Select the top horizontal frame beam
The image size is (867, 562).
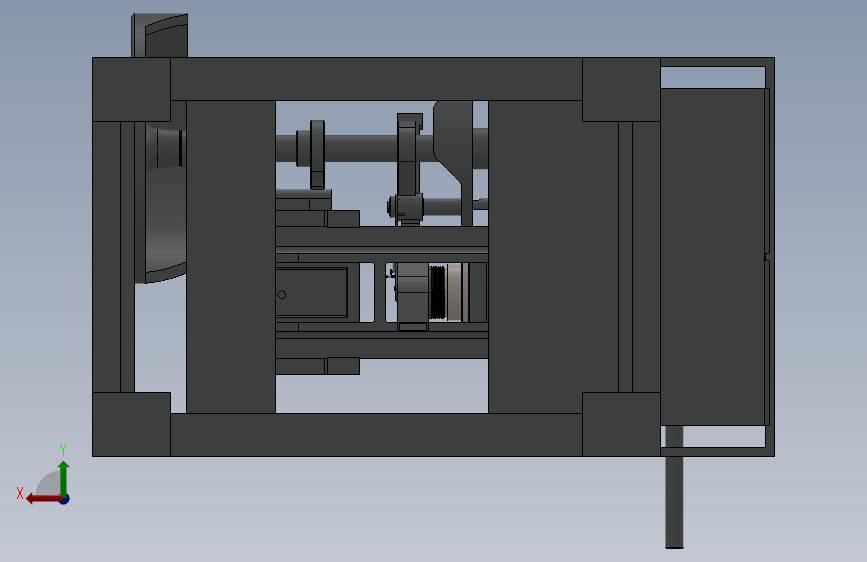tap(376, 79)
